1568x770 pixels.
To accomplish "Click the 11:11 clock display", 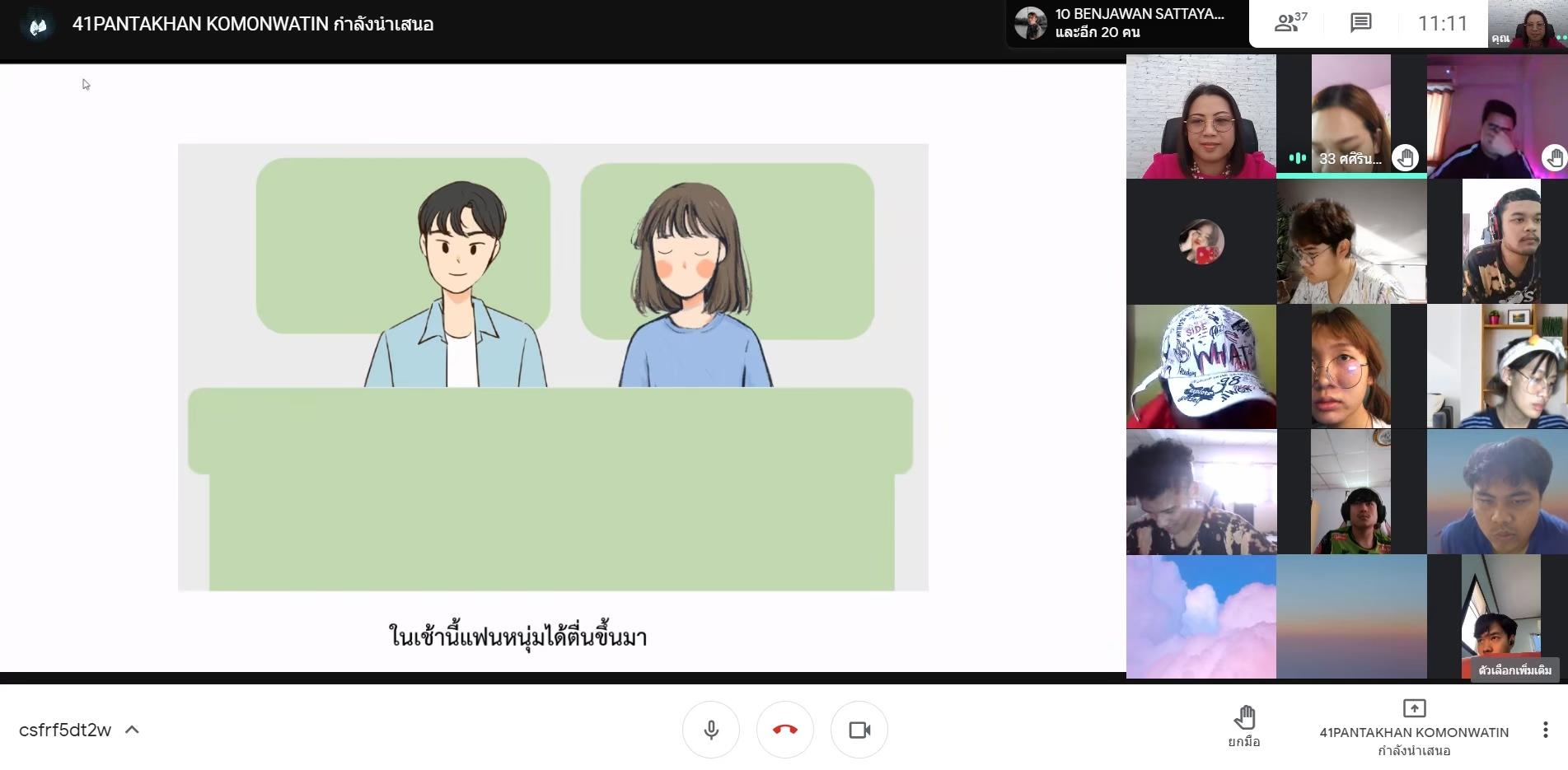I will pyautogui.click(x=1443, y=23).
